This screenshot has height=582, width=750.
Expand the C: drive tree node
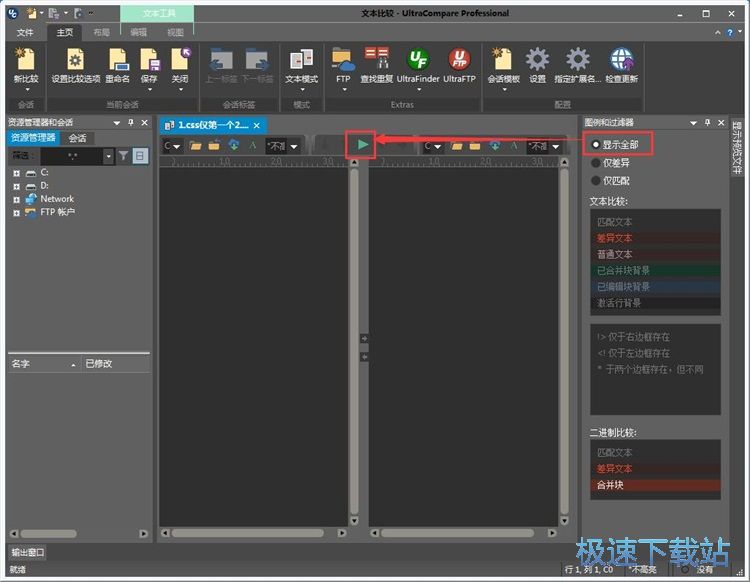(16, 173)
